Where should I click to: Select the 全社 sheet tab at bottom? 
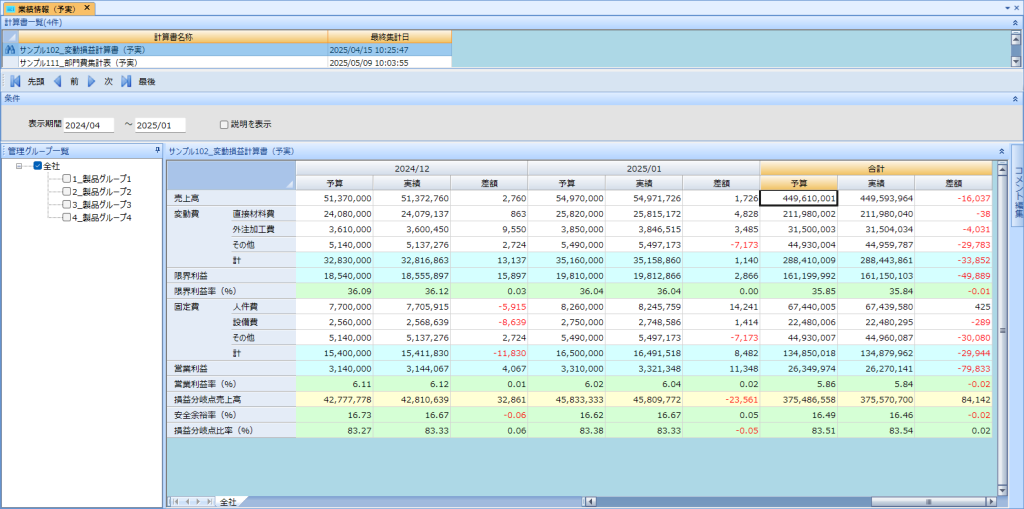click(x=228, y=501)
